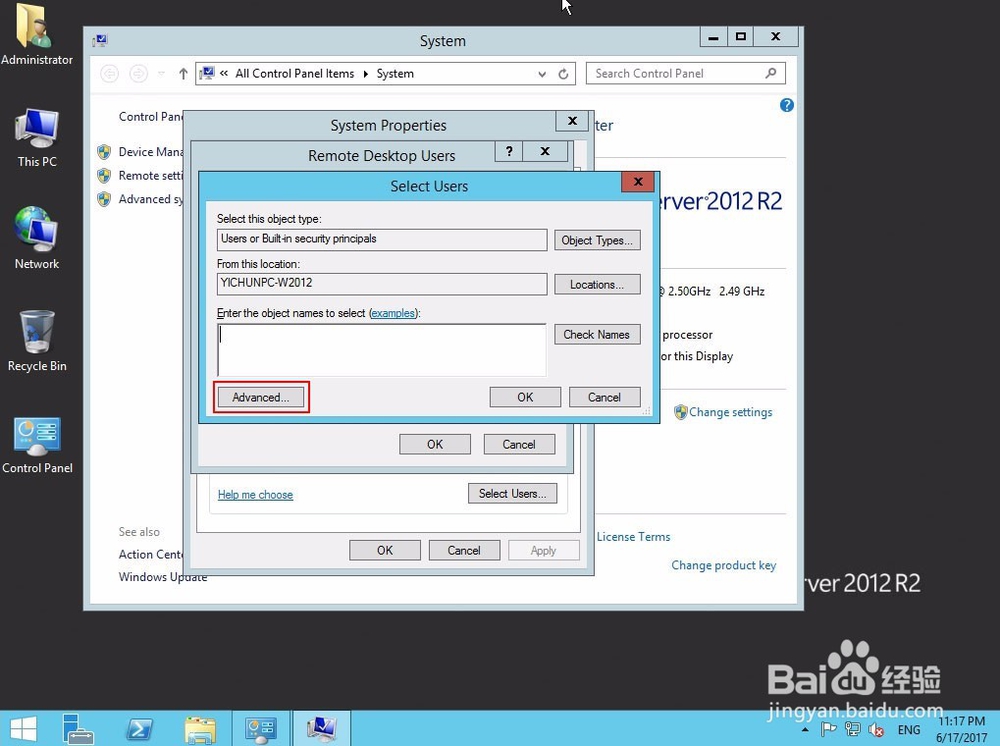Image resolution: width=1000 pixels, height=746 pixels.
Task: Close Remote Desktop Users dialog
Action: (545, 151)
